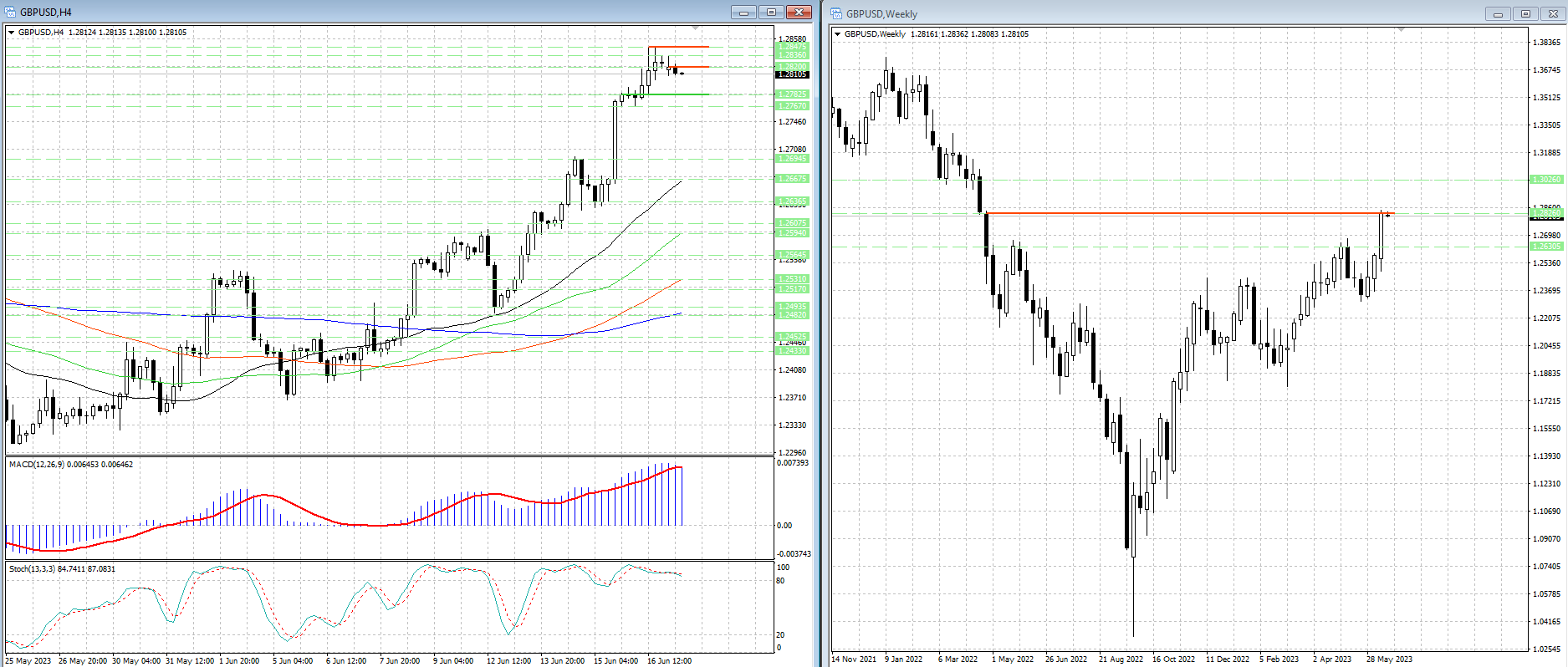The height and width of the screenshot is (667, 1568).
Task: Click the H4 chart shift triangle marker
Action: pyautogui.click(x=696, y=28)
